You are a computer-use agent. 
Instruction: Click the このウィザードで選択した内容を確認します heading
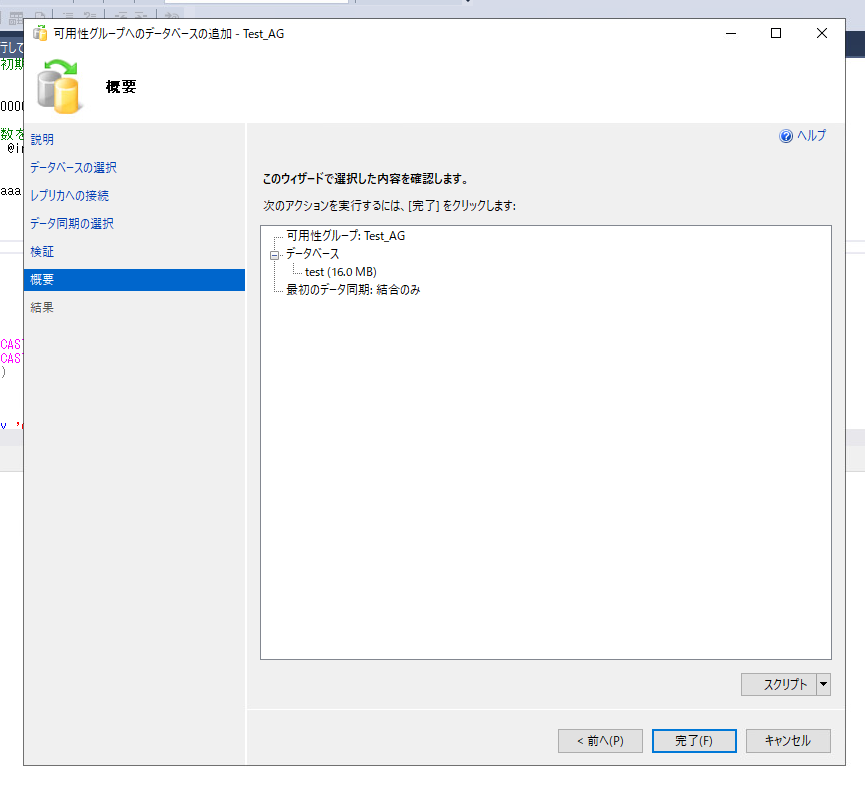(365, 179)
